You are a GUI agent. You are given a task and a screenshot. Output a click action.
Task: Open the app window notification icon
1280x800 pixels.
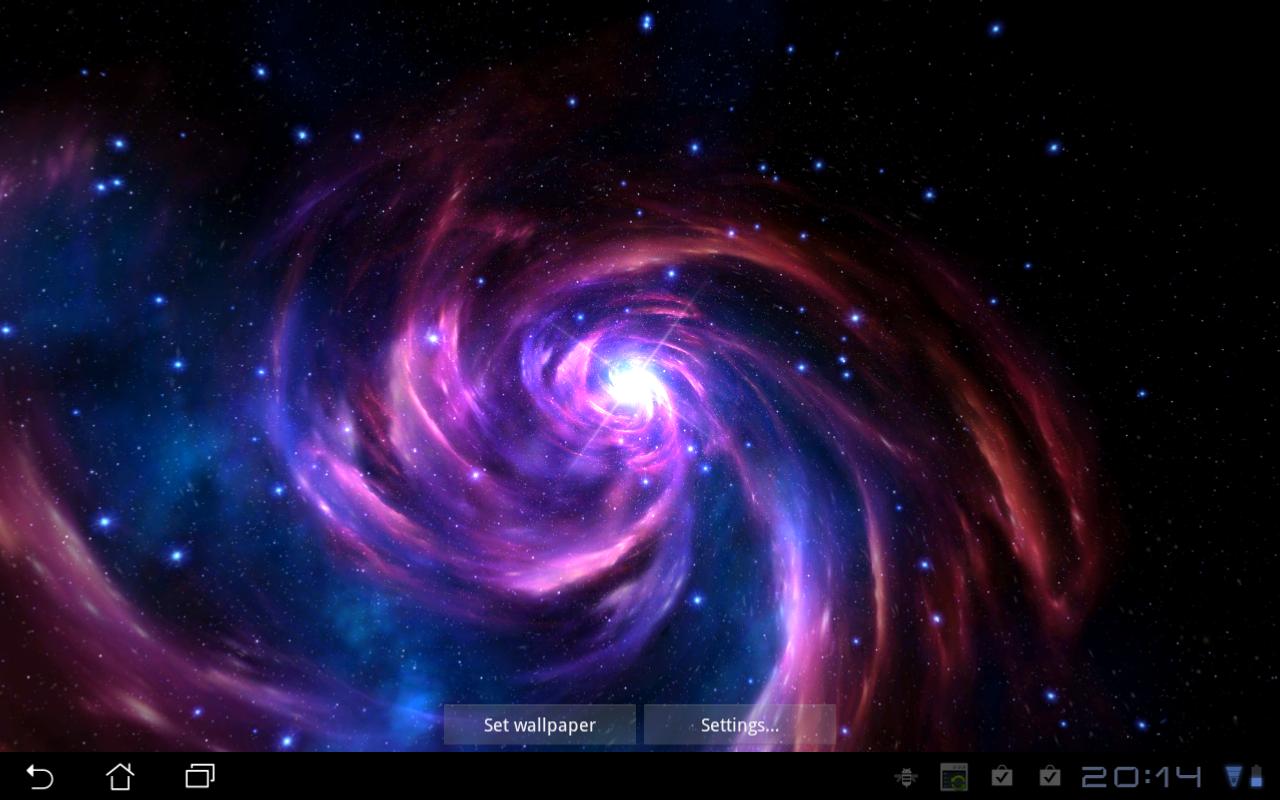pos(954,776)
